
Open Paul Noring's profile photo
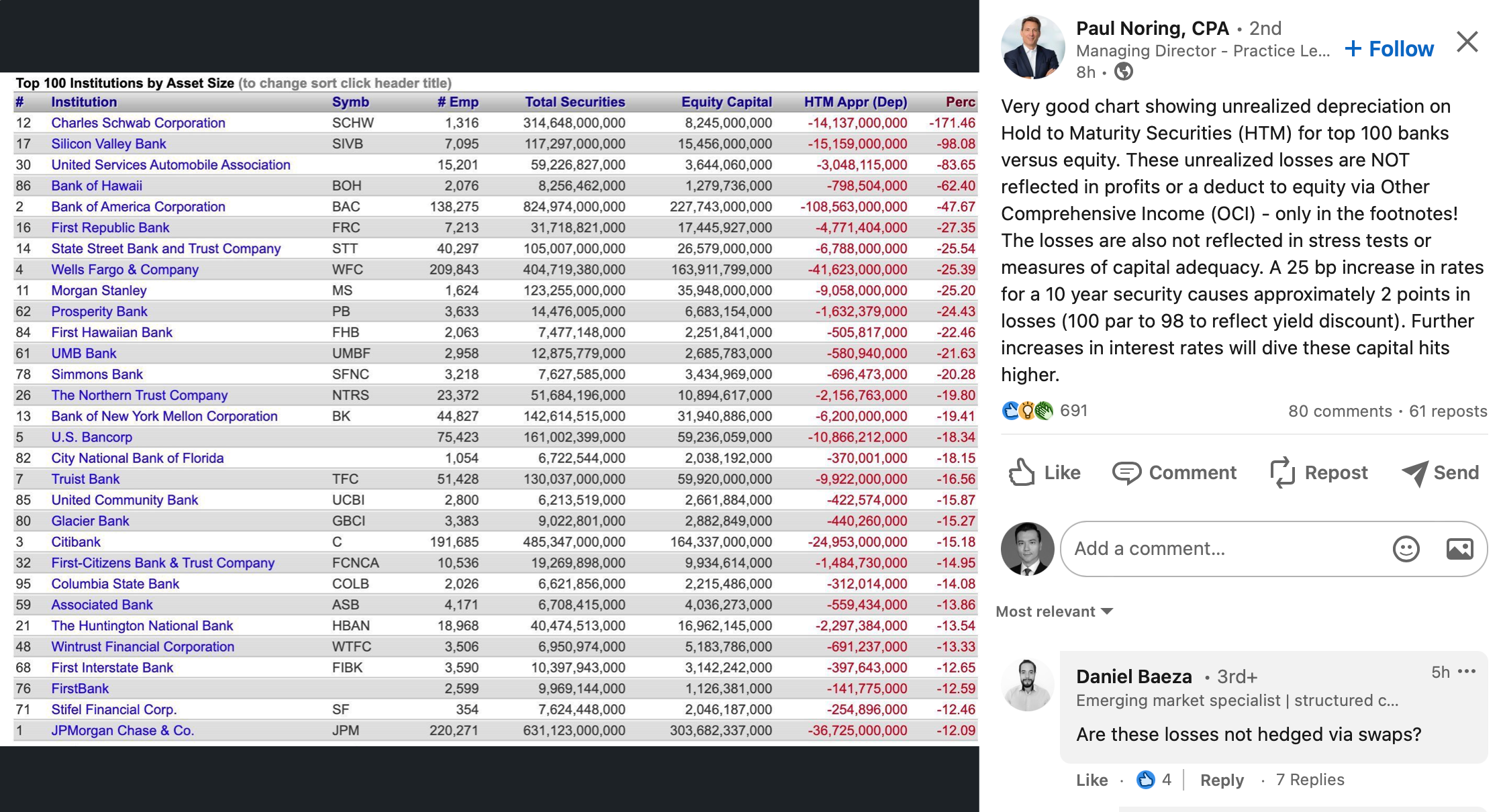(1032, 47)
